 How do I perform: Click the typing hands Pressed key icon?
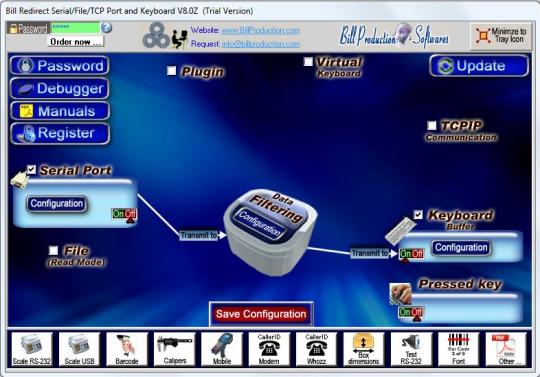[x=401, y=294]
